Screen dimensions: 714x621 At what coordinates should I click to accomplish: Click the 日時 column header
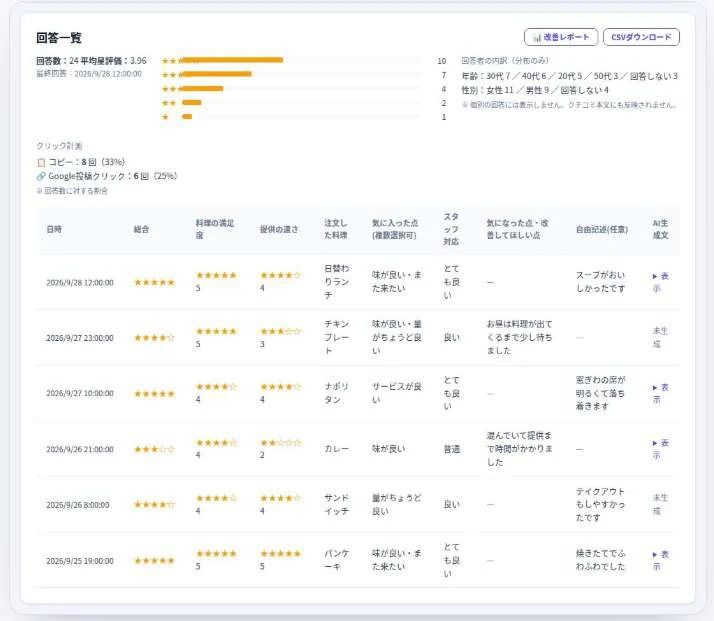(54, 229)
